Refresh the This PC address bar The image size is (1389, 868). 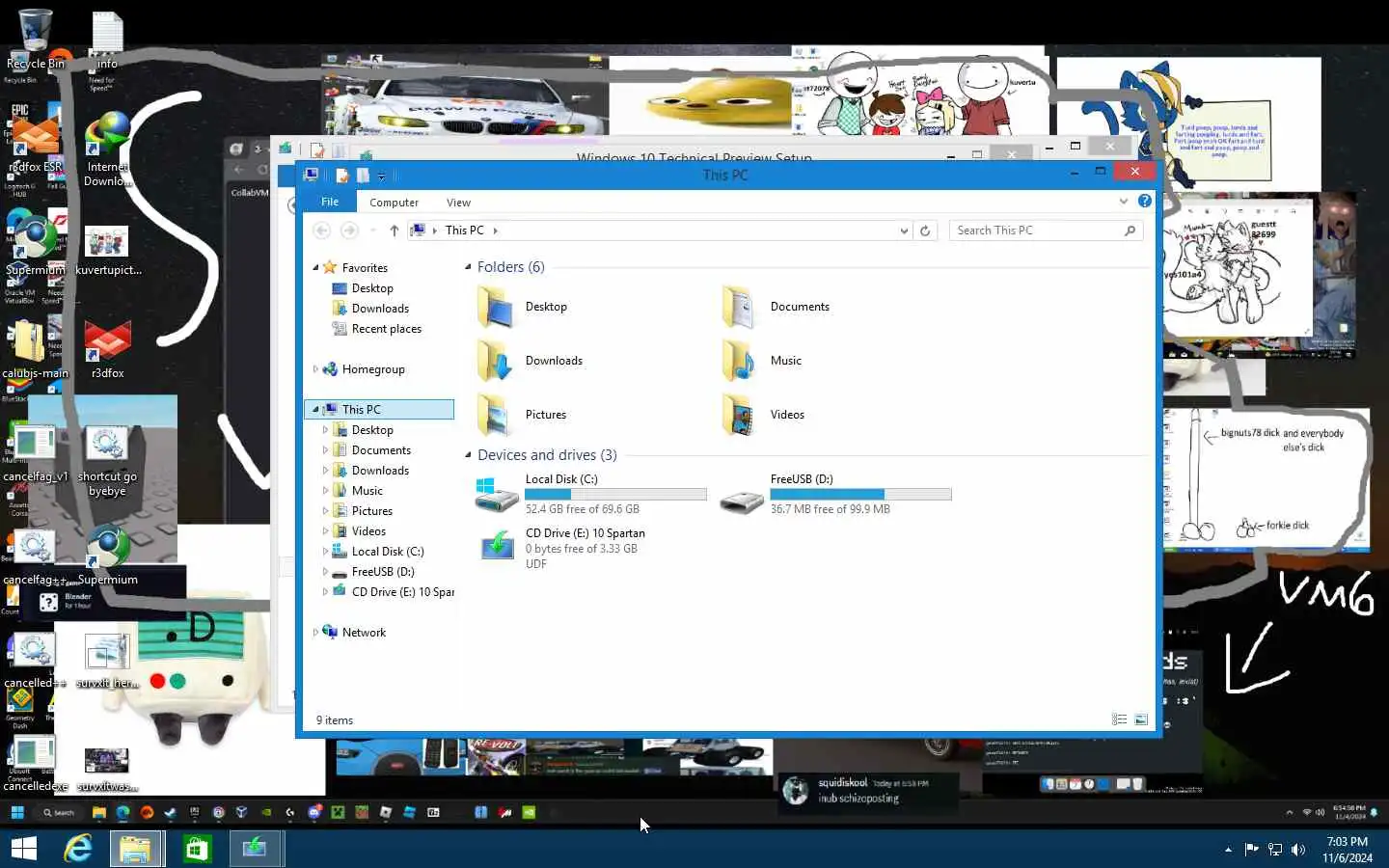pos(925,231)
